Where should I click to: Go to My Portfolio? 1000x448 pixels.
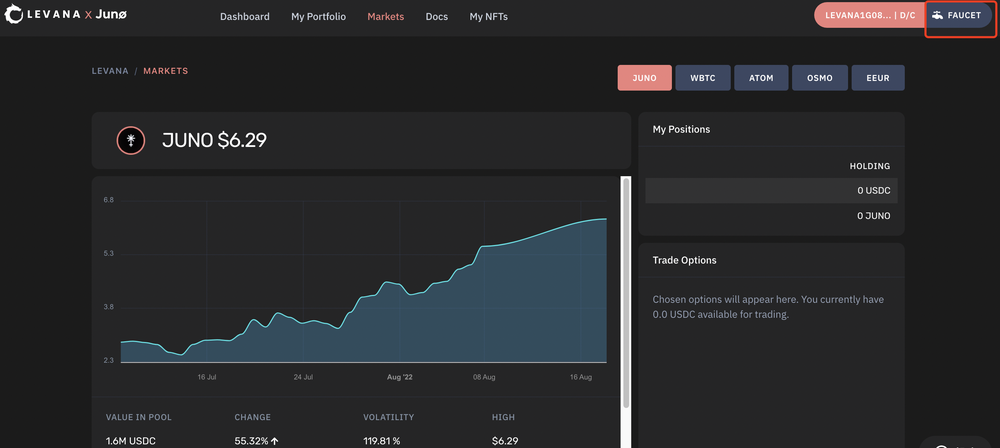point(318,17)
